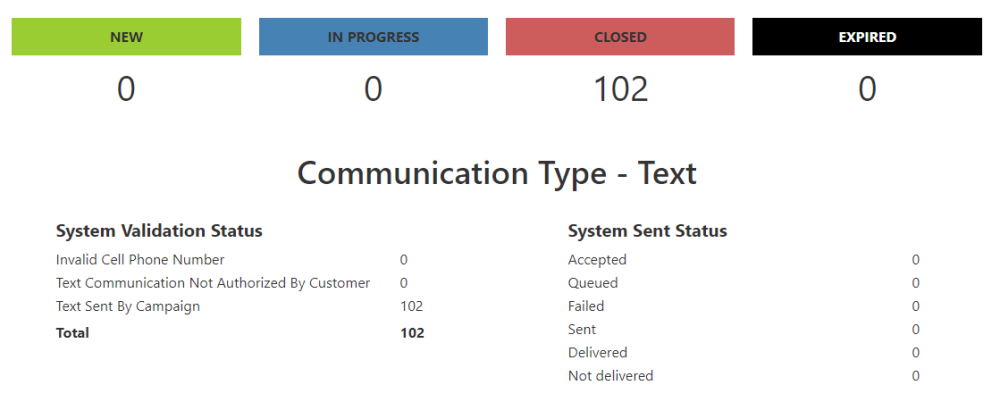1000x402 pixels.
Task: Click the Accepted status row label
Action: tap(597, 260)
